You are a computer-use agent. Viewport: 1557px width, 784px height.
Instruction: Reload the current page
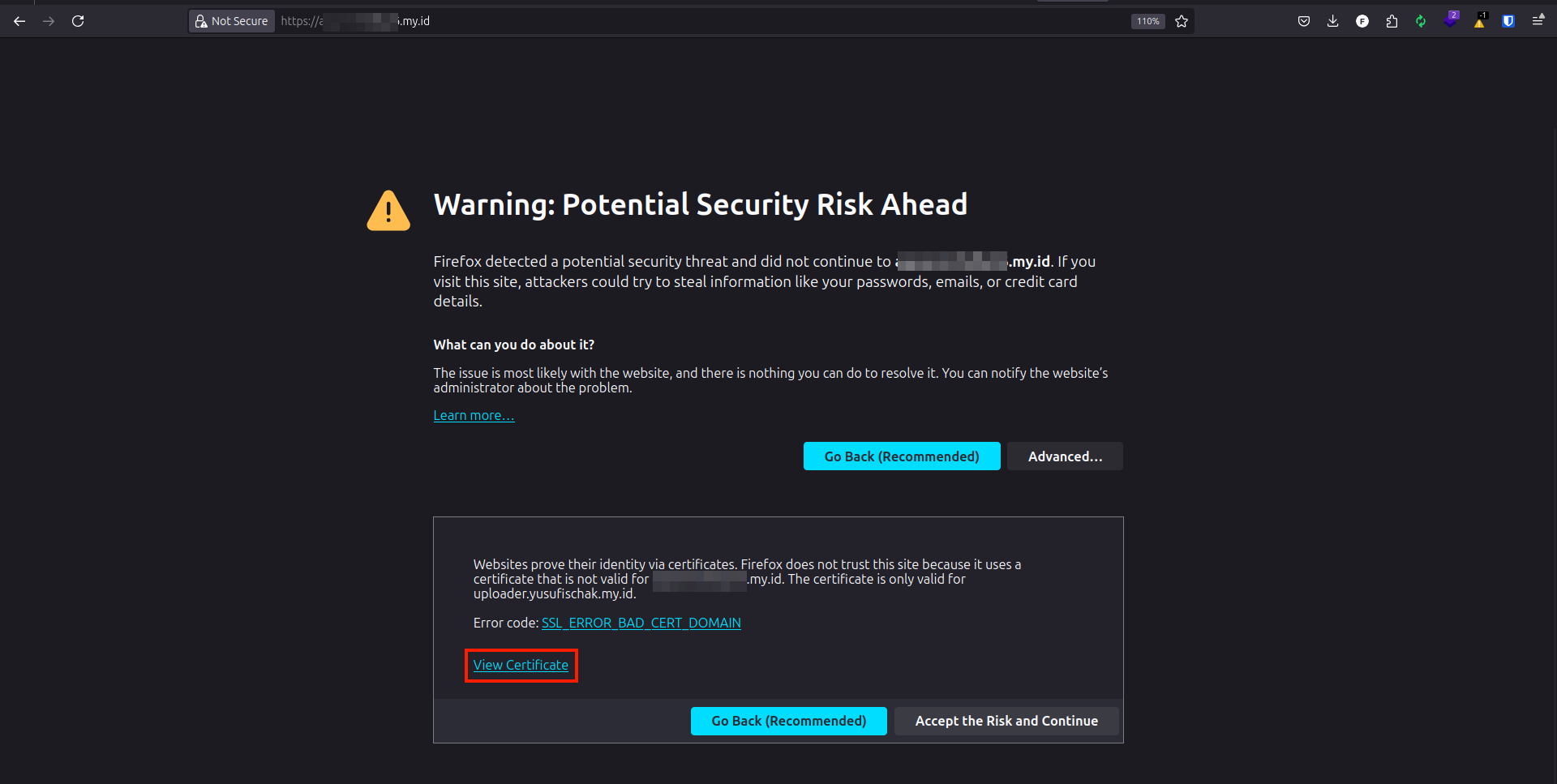pos(78,21)
